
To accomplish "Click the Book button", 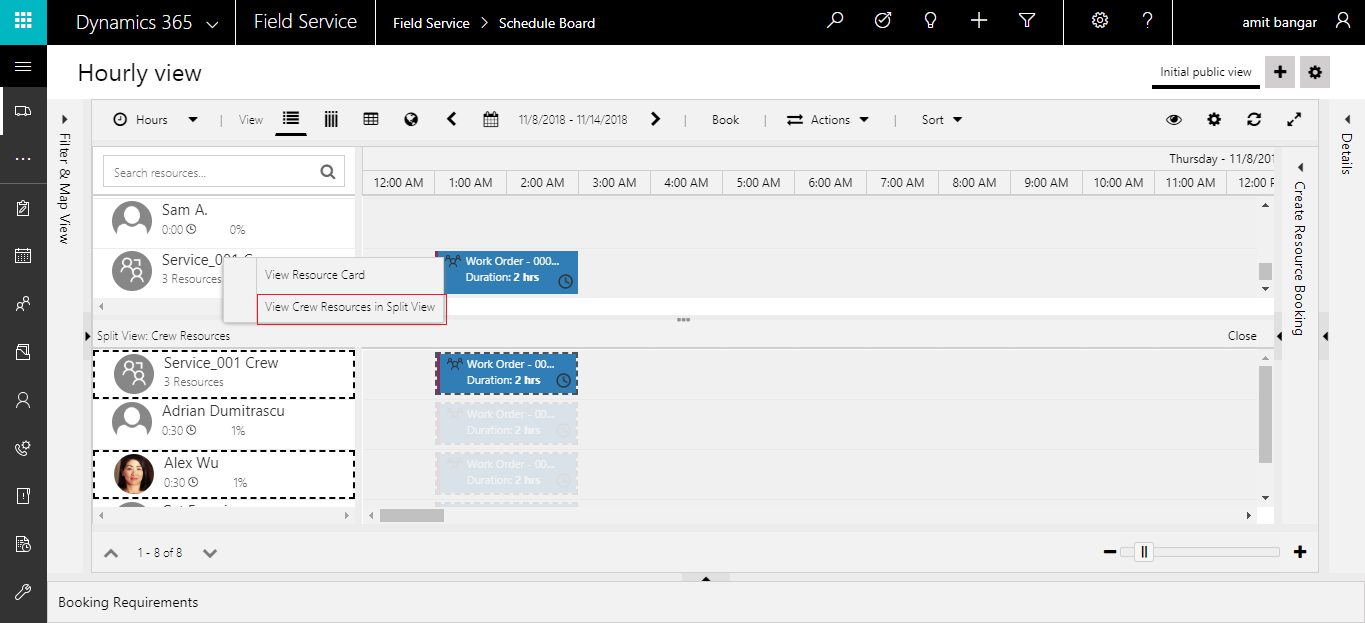I will tap(725, 119).
